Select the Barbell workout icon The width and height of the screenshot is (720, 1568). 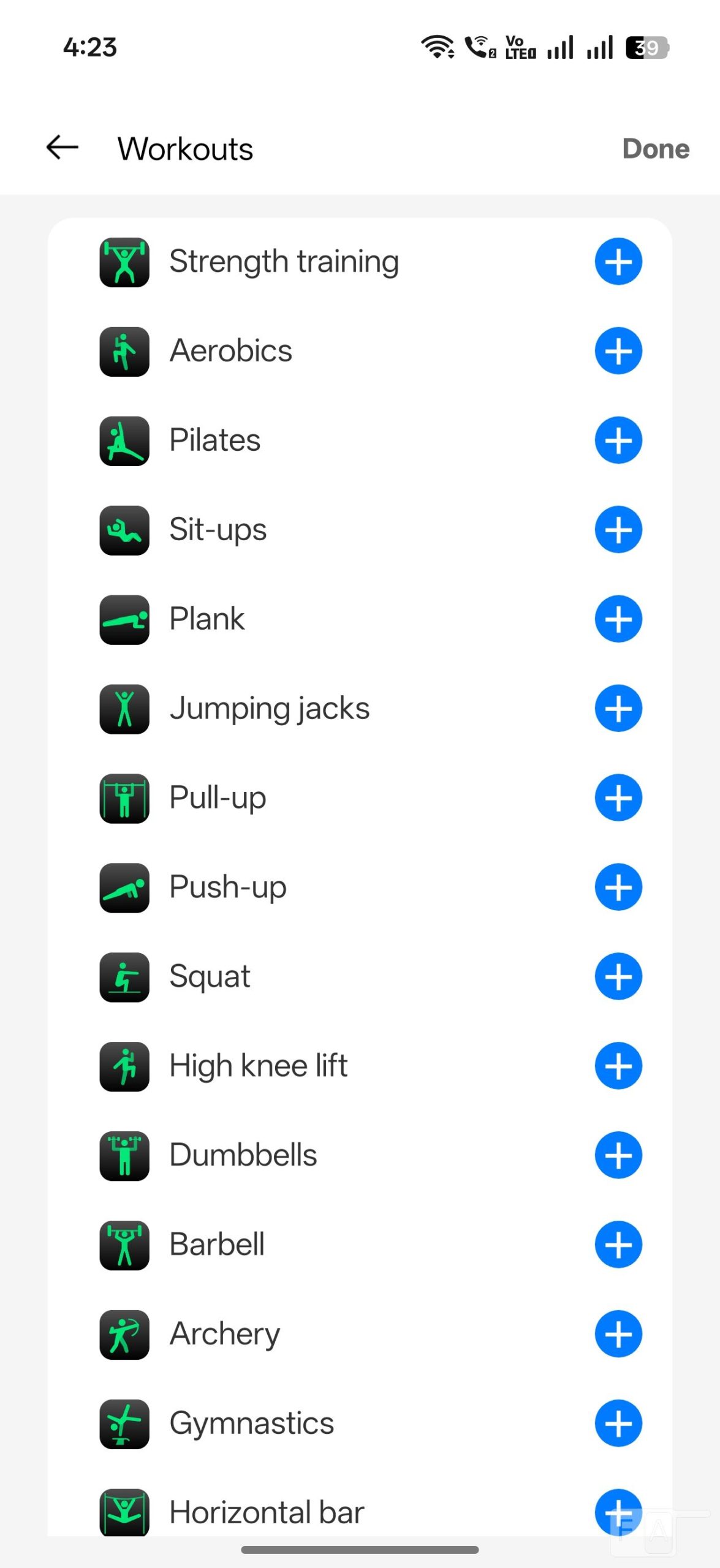point(124,1245)
